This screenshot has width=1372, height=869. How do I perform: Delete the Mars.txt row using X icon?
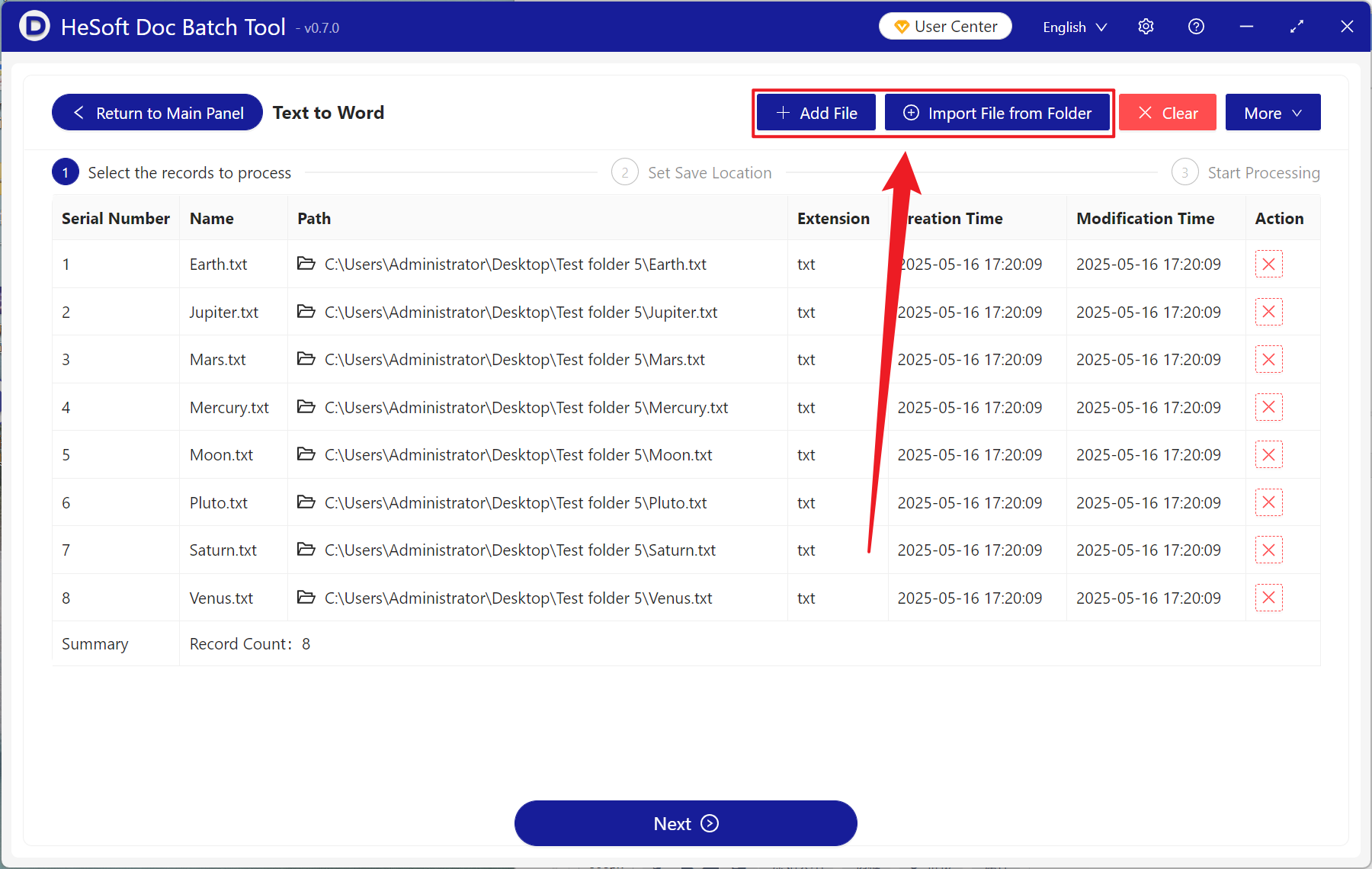1268,360
